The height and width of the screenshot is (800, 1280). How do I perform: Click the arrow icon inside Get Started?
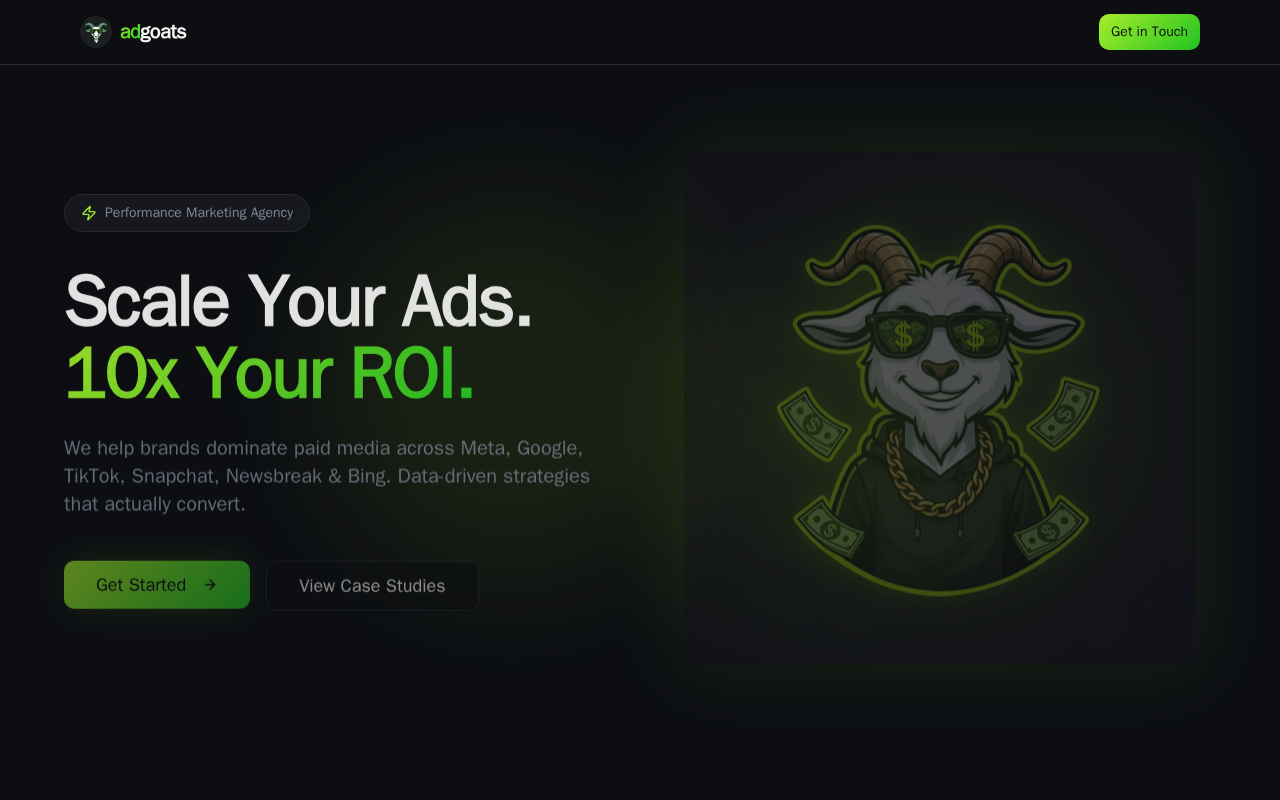pyautogui.click(x=210, y=585)
